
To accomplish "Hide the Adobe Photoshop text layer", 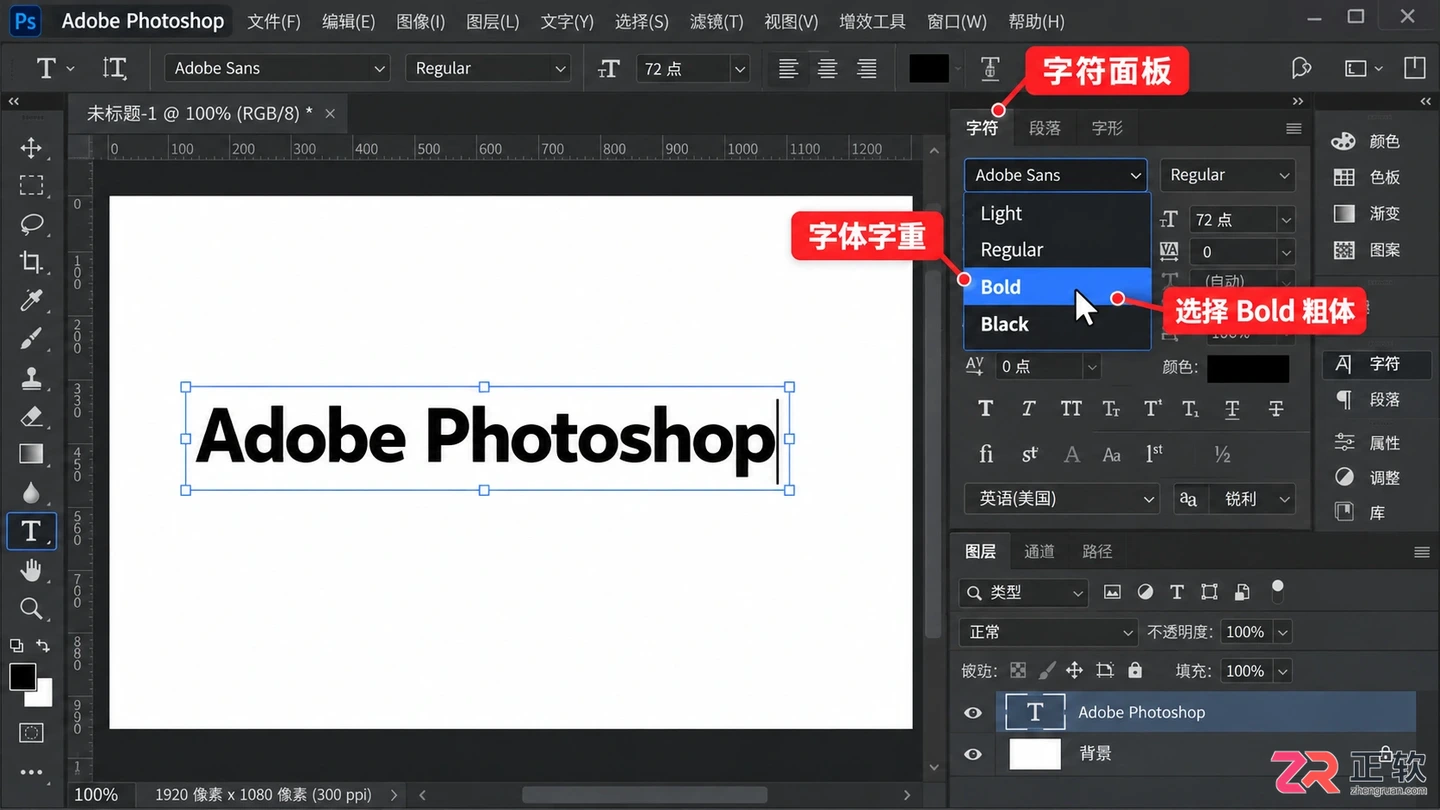I will click(x=972, y=713).
